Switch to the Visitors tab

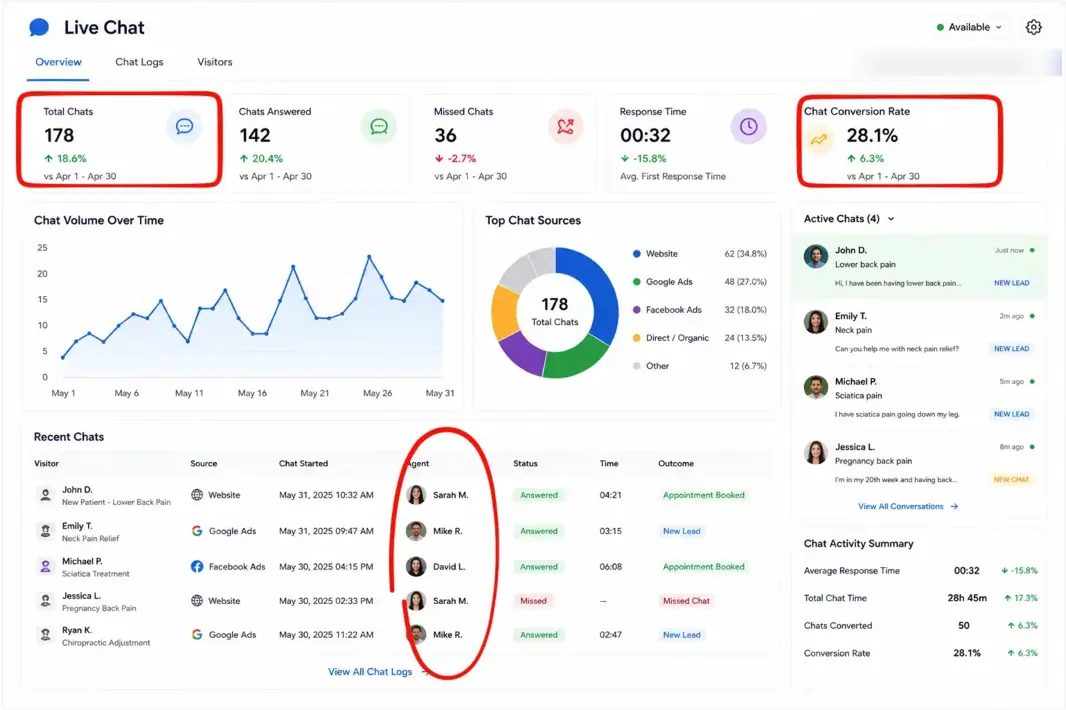coord(215,62)
